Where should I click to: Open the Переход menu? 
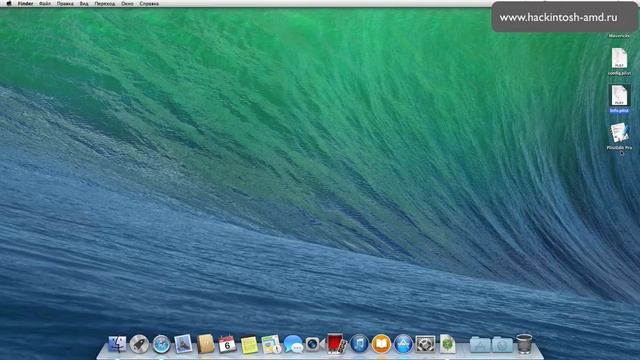pos(105,3)
